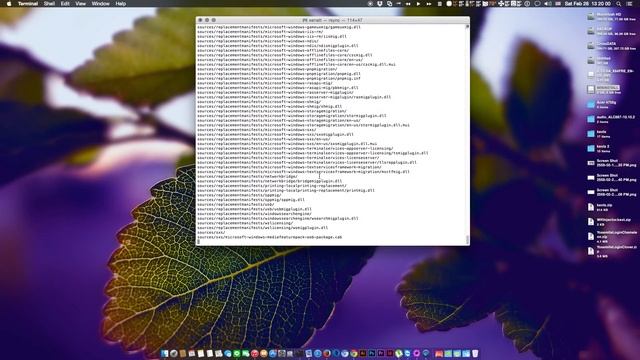Open the Help menu
The height and width of the screenshot is (360, 640).
[x=120, y=4]
